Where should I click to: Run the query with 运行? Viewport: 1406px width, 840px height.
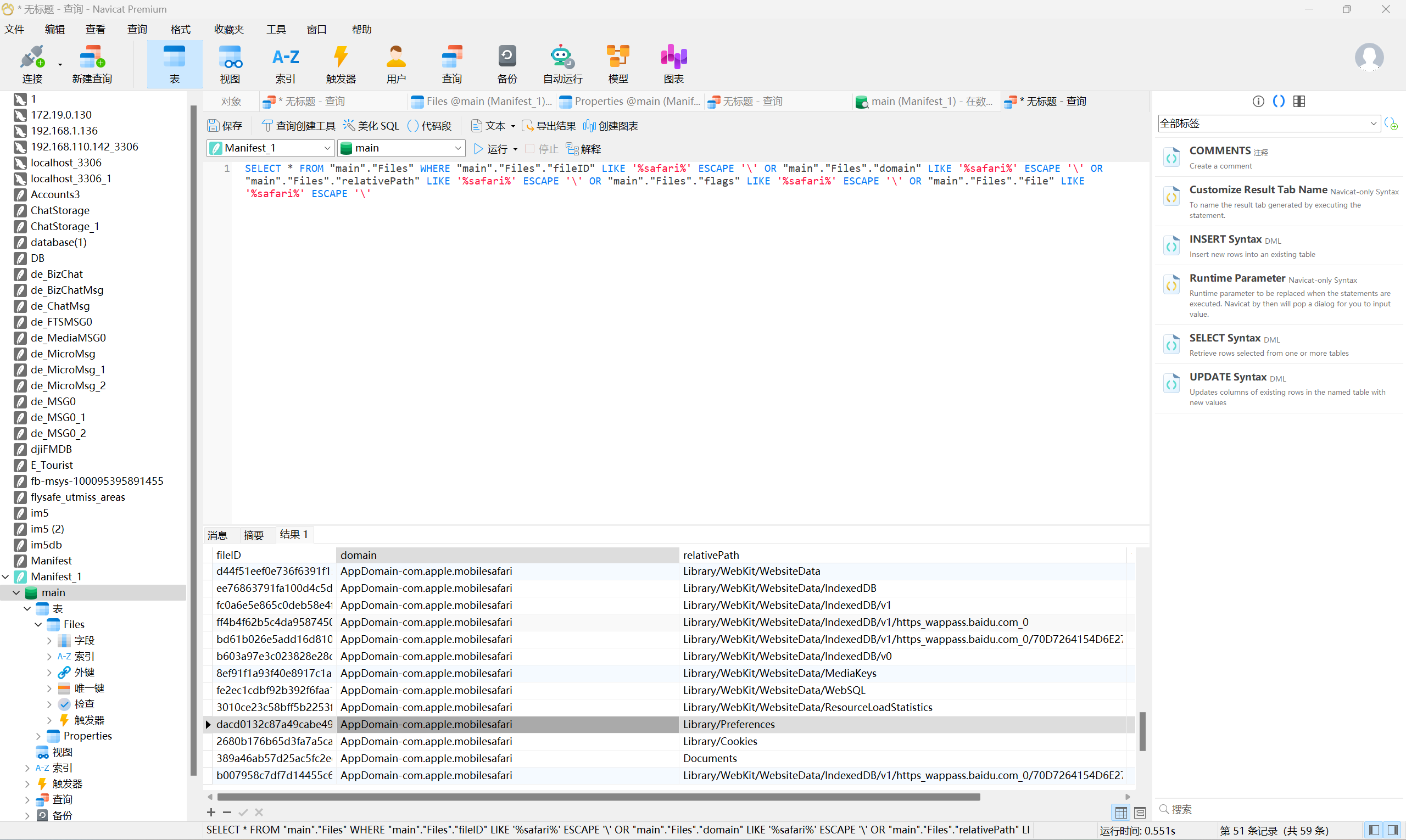tap(490, 149)
